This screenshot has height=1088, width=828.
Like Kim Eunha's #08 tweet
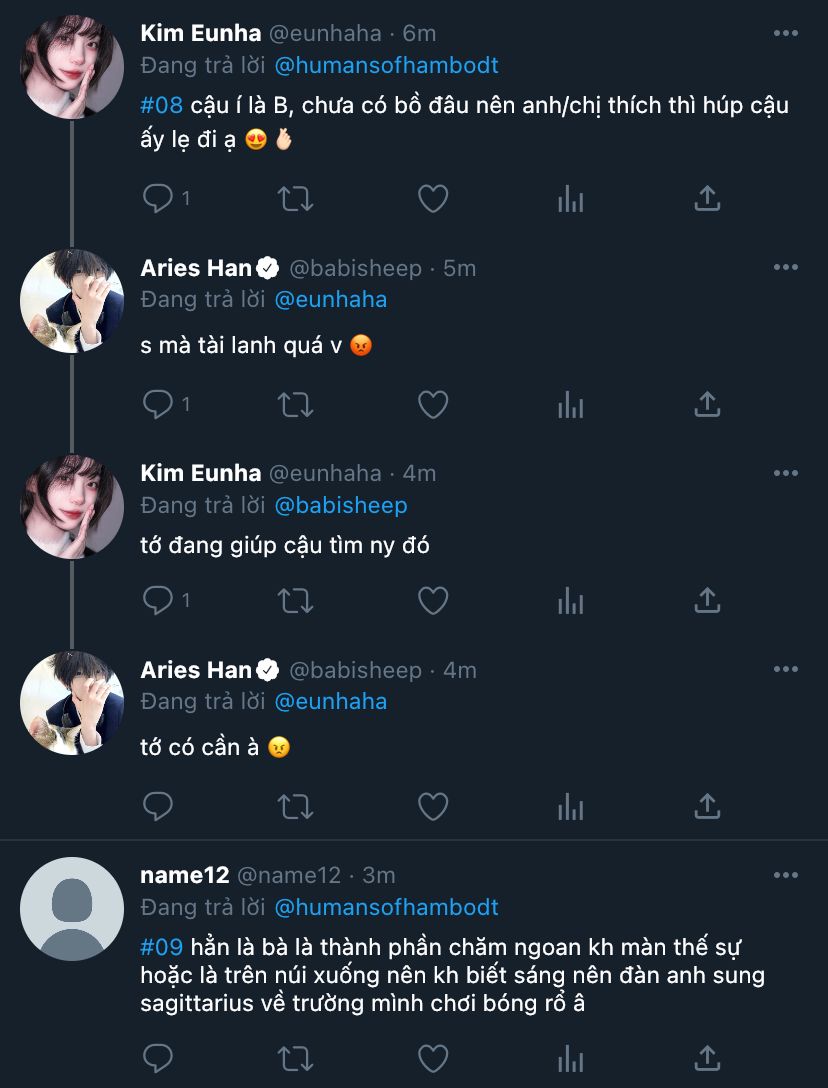coord(432,199)
